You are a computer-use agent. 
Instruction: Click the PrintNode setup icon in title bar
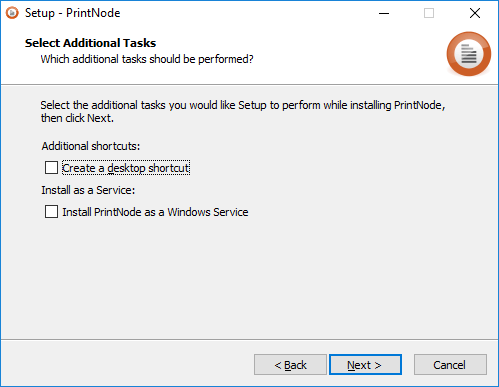point(12,13)
